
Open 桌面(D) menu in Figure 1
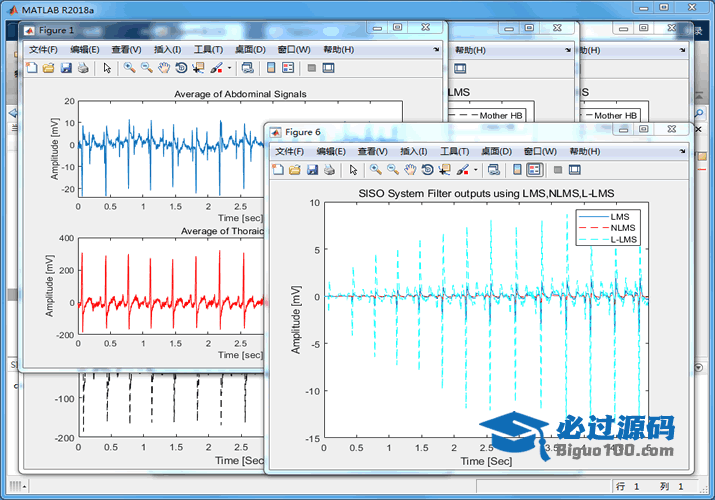(250, 50)
